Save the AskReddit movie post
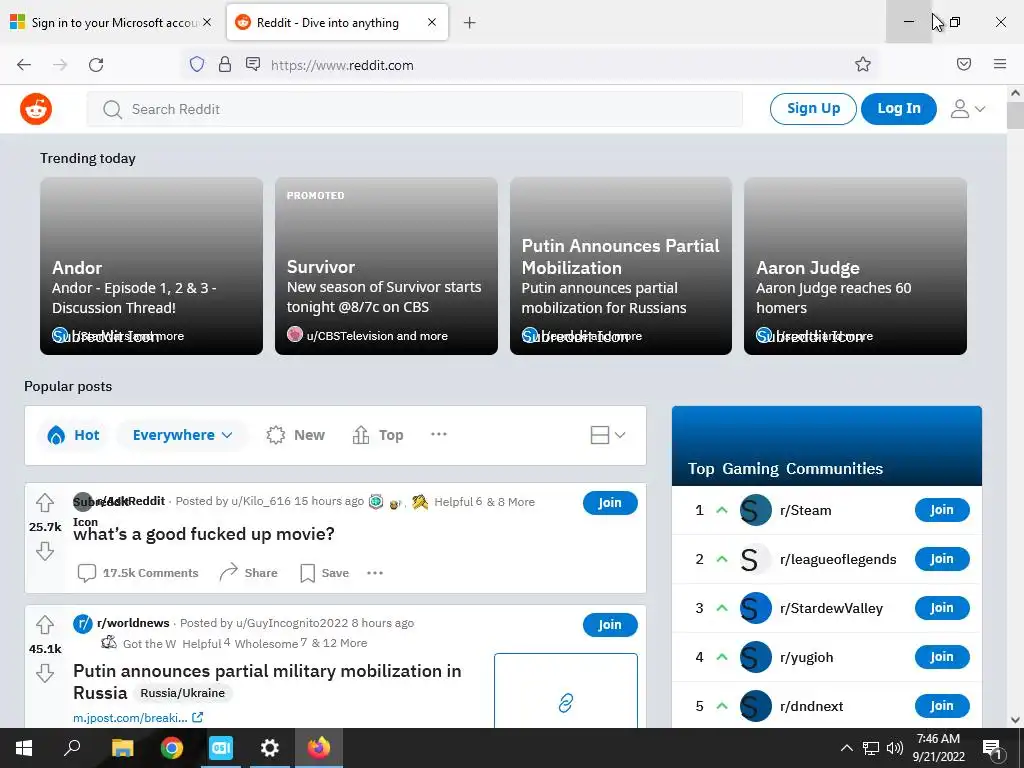This screenshot has width=1024, height=768. tap(325, 573)
